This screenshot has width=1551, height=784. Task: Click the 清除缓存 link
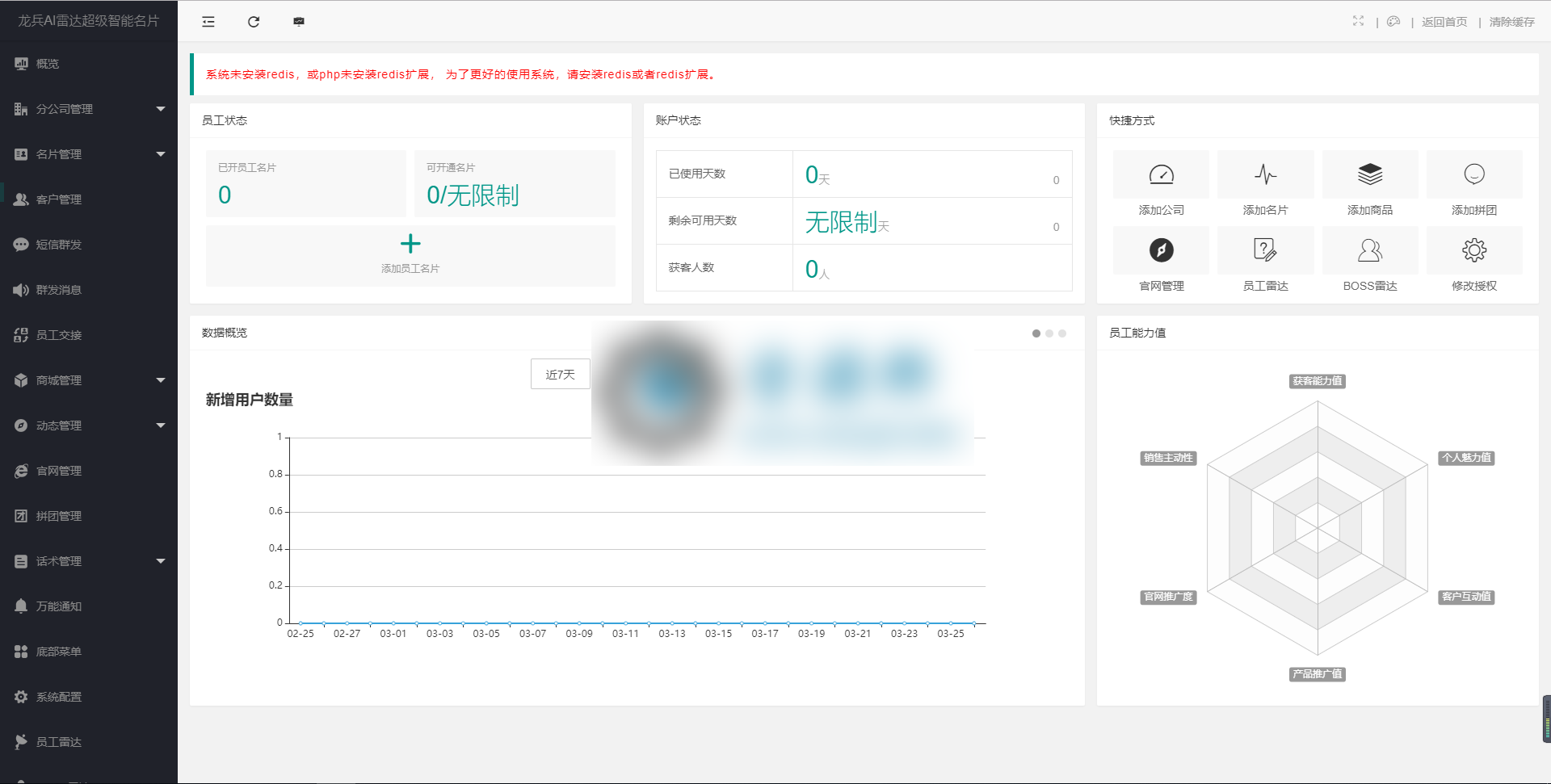1512,22
